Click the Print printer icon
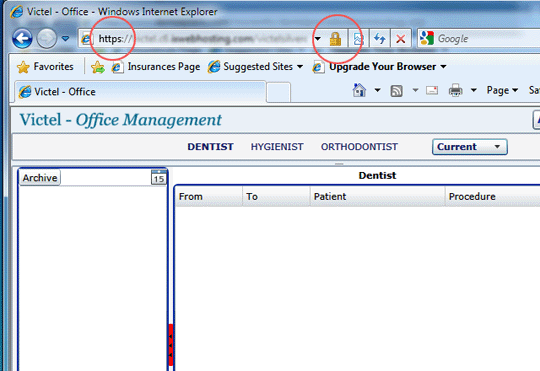540x371 pixels. click(x=455, y=90)
